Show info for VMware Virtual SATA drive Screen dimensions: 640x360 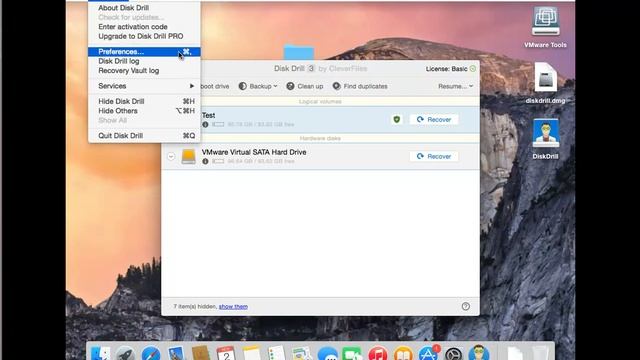205,161
